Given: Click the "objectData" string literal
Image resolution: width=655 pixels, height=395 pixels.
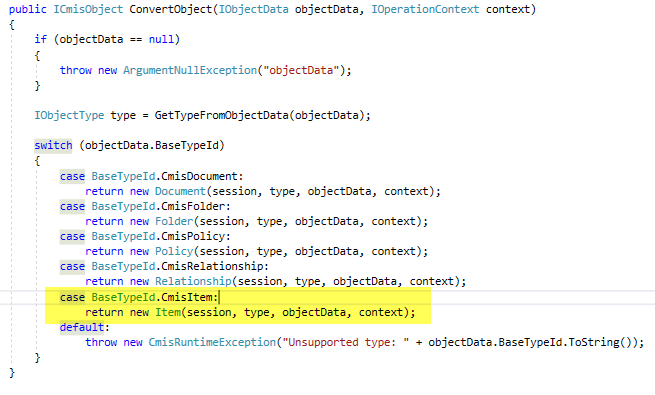Looking at the screenshot, I should [x=301, y=70].
